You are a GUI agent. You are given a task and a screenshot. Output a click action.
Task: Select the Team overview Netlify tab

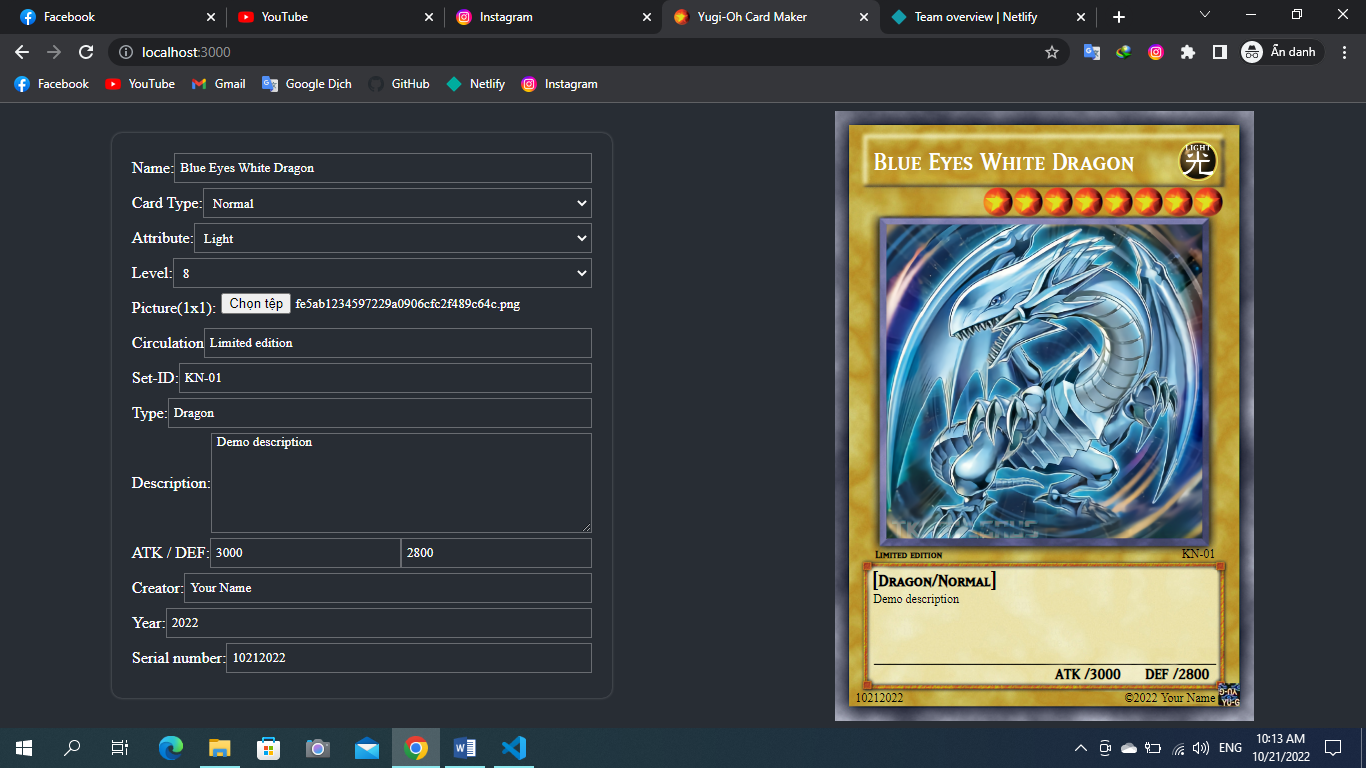[970, 16]
